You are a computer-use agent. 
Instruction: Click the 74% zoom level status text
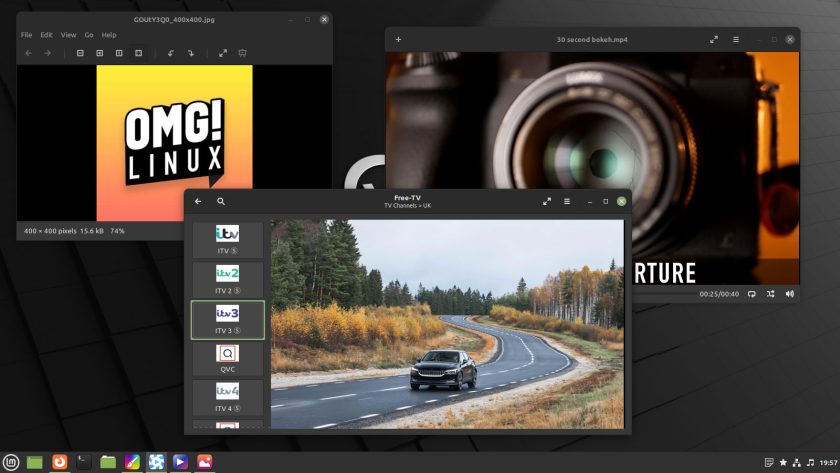click(117, 231)
